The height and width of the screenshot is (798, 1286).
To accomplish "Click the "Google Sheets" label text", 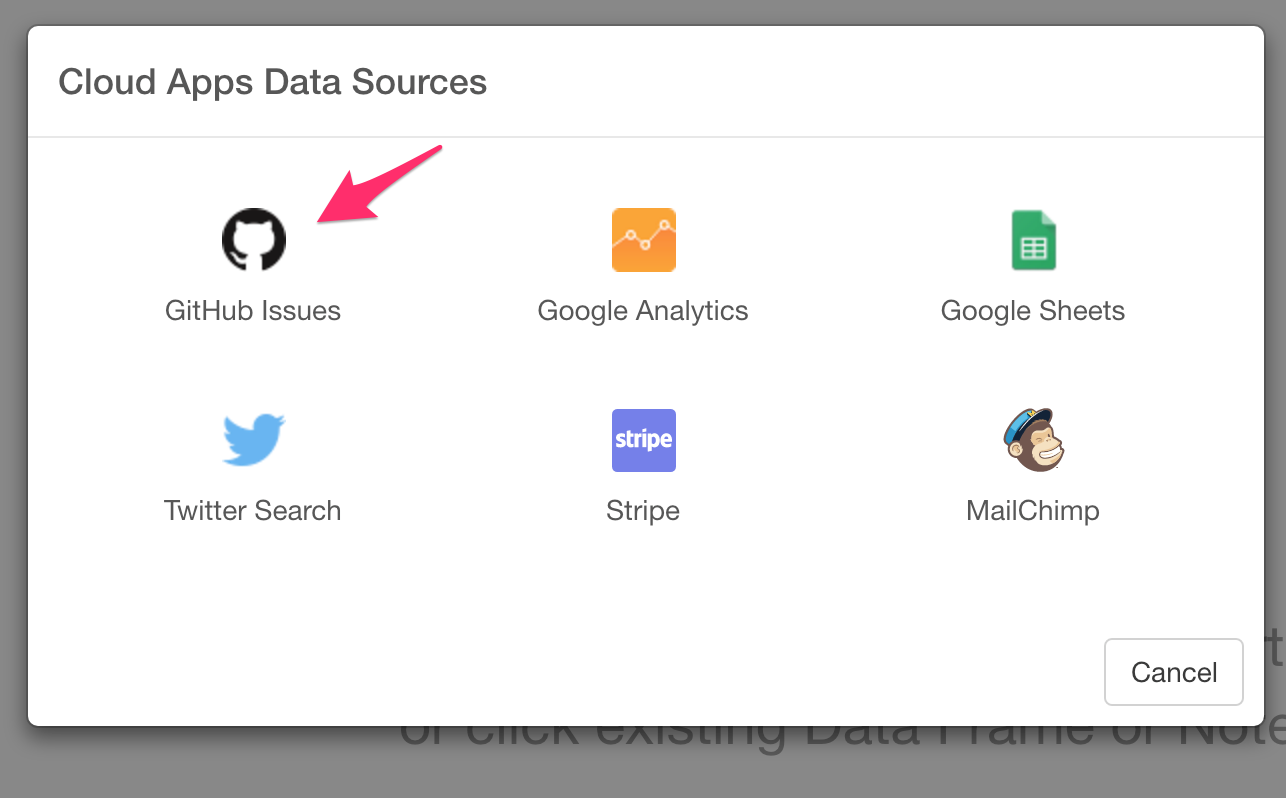I will (1033, 311).
